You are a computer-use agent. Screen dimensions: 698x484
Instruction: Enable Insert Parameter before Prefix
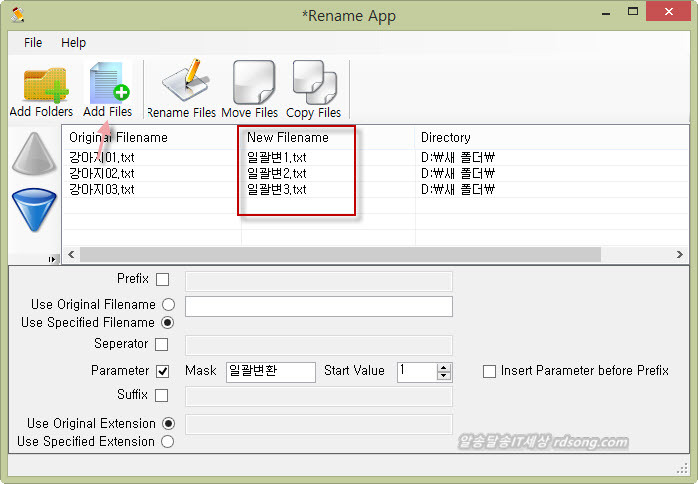(x=489, y=371)
